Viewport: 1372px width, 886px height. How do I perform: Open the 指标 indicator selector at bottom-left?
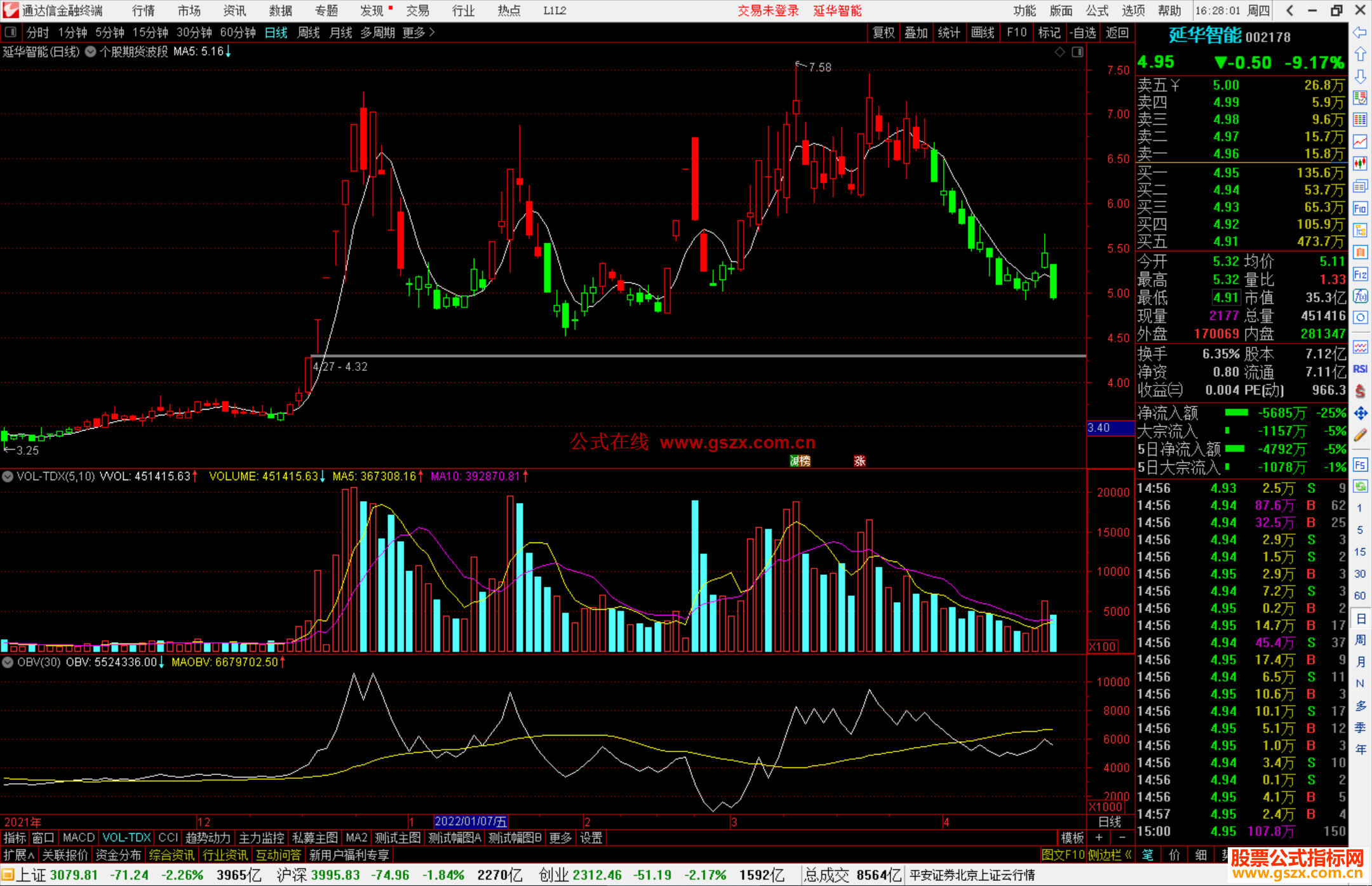15,838
